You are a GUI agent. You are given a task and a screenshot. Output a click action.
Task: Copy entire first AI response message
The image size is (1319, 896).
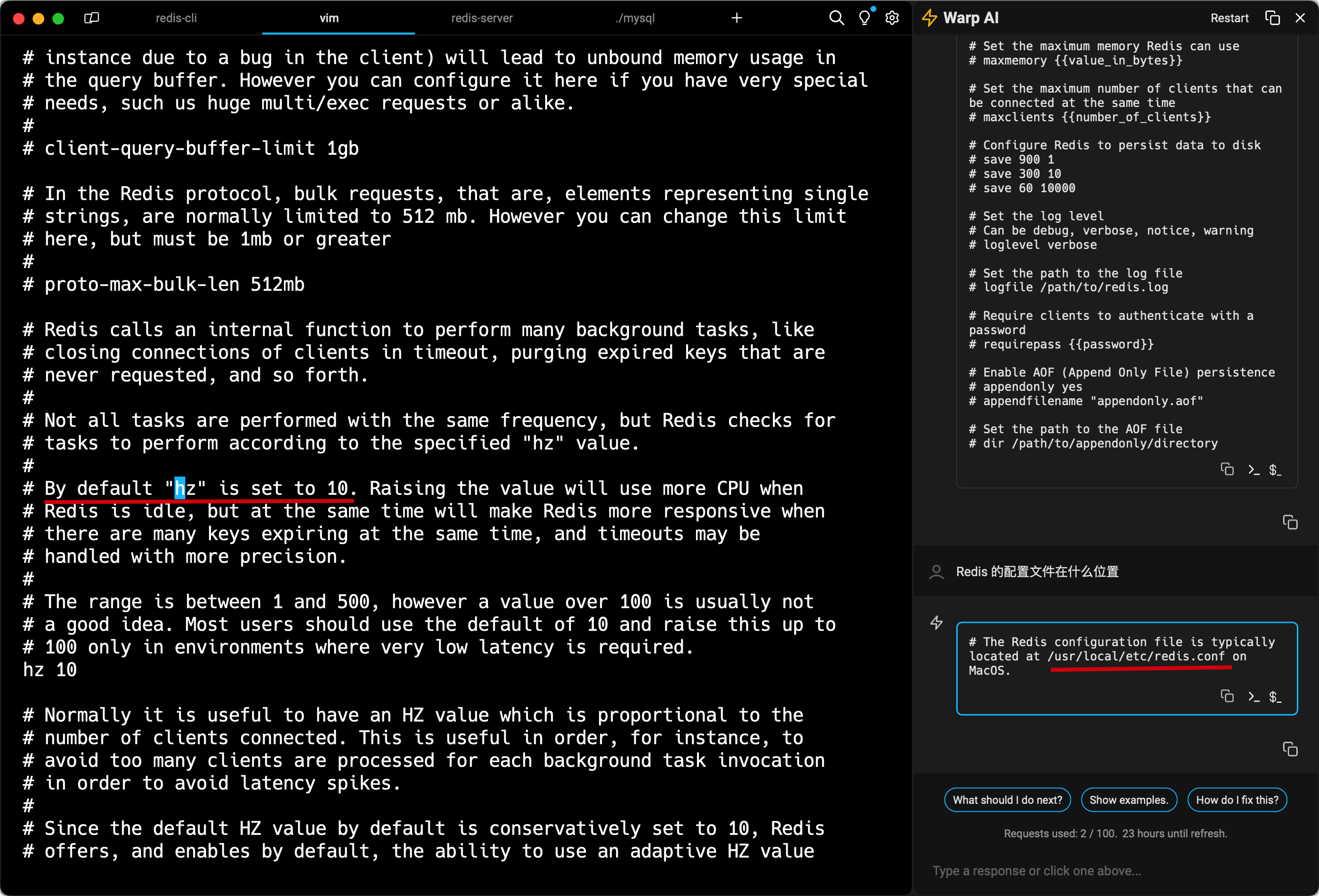pos(1289,522)
